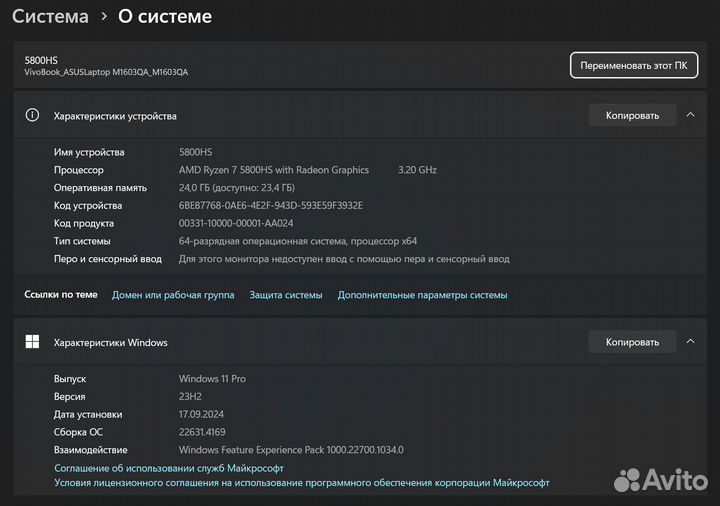Select processor value AMD Ryzen 7 5800HS

tap(274, 170)
